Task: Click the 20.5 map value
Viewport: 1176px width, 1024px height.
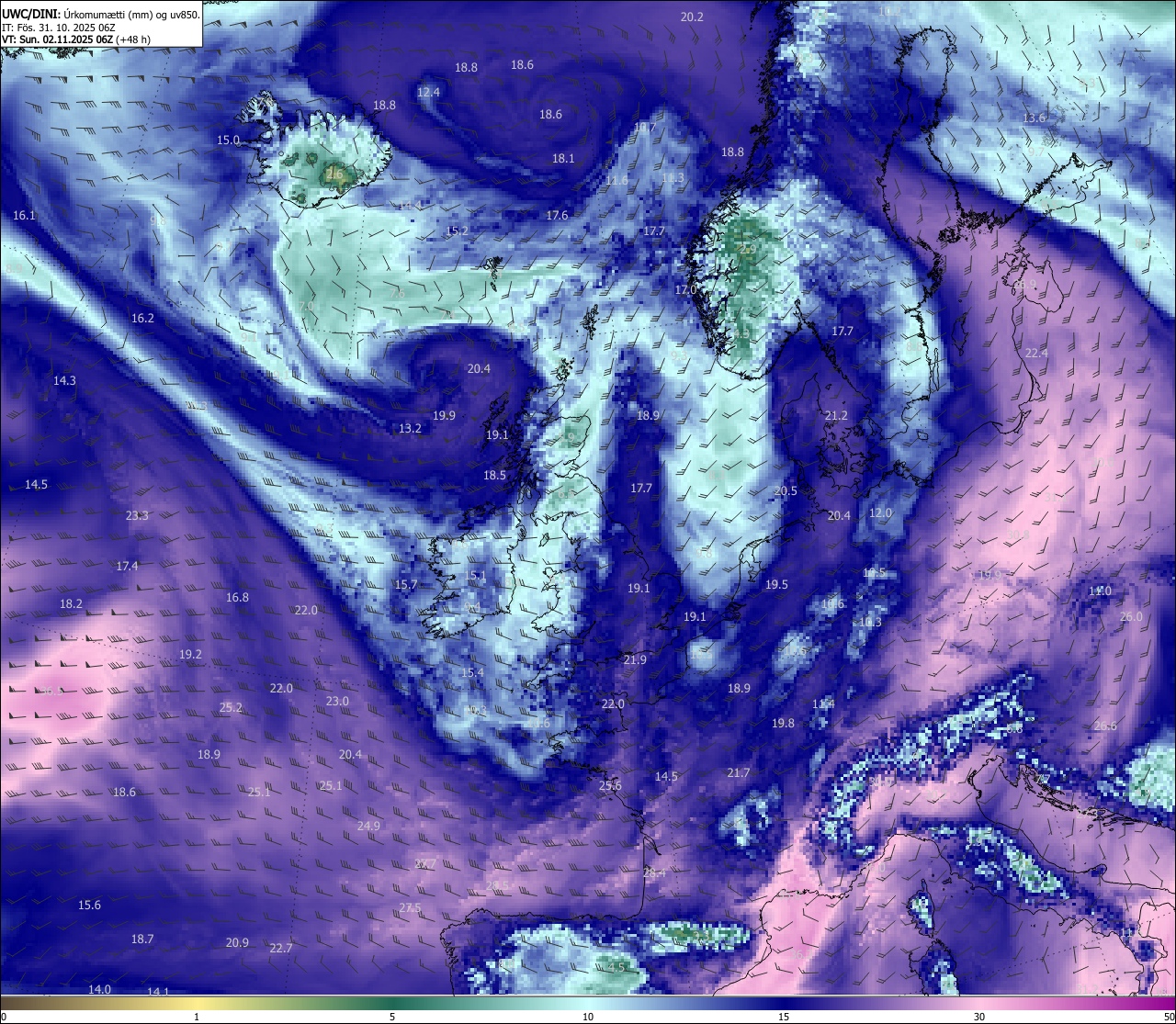Action: pos(786,491)
